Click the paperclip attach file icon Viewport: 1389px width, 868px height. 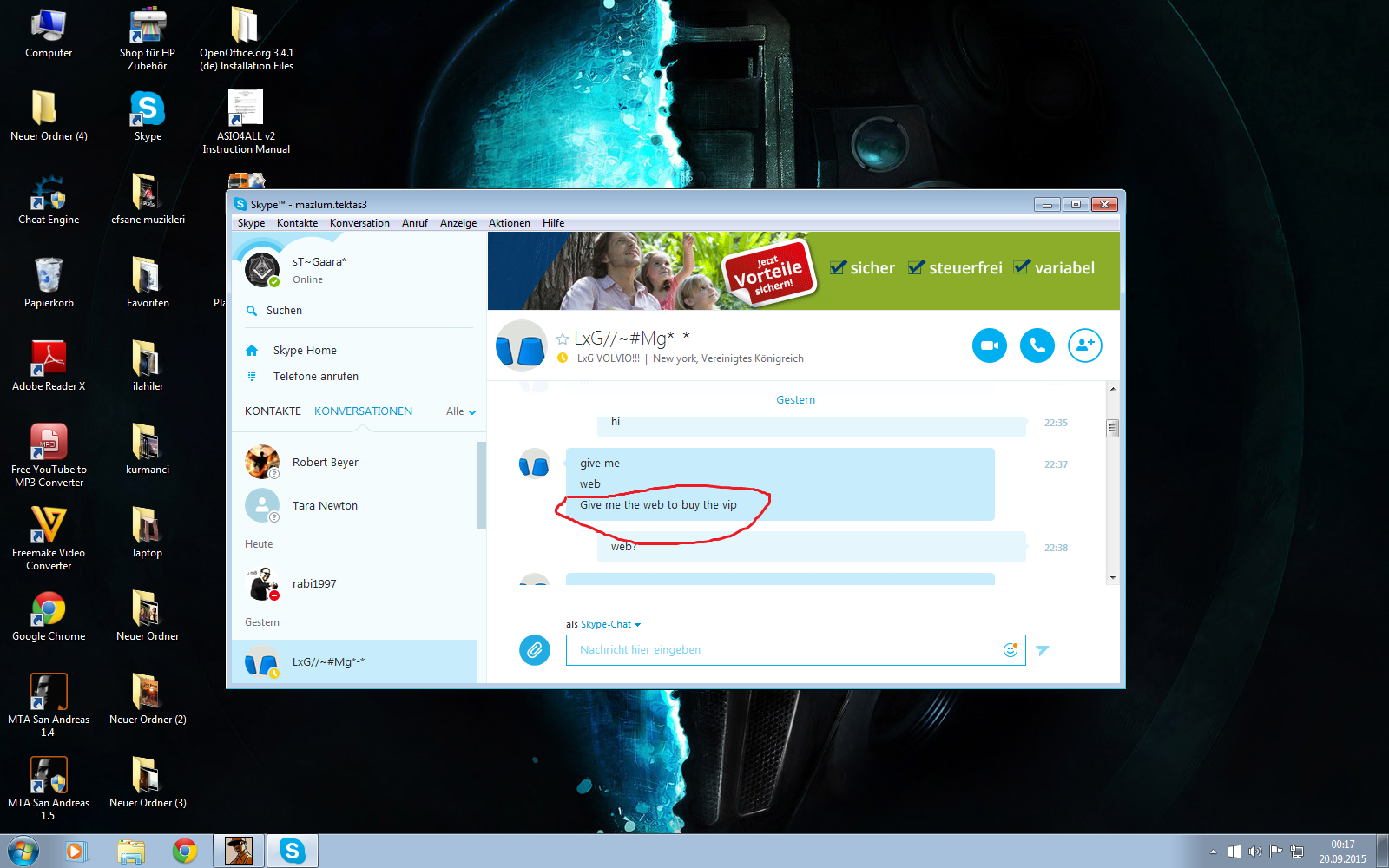coord(535,650)
